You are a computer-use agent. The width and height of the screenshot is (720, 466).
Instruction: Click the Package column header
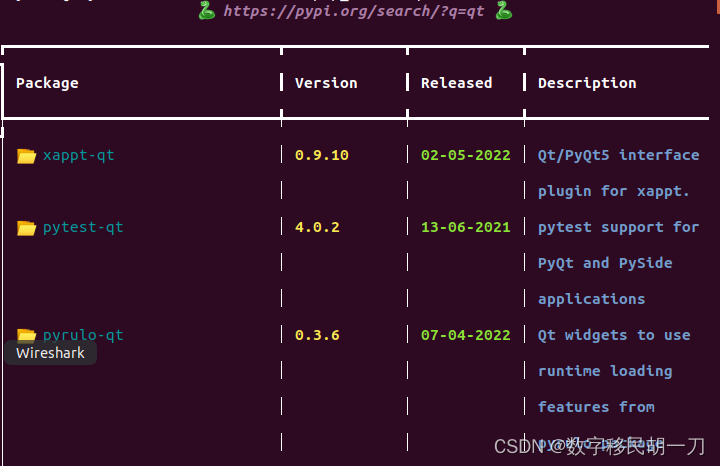tap(47, 83)
